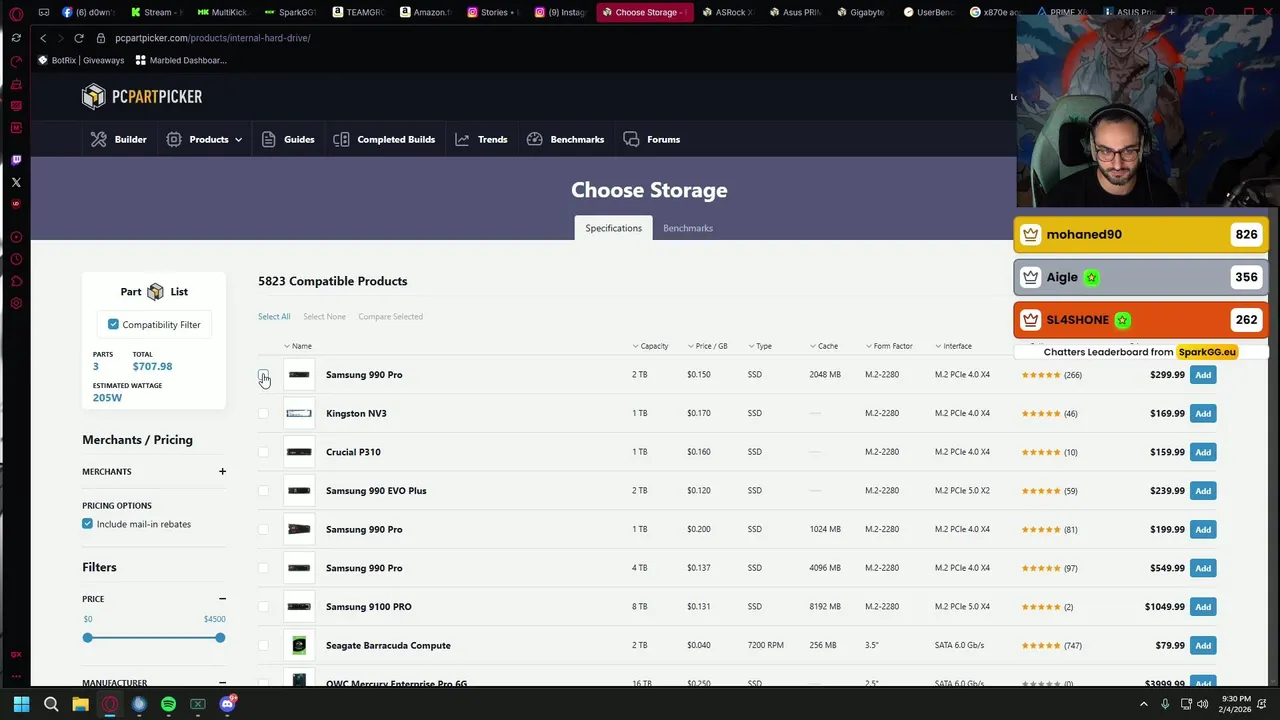Image resolution: width=1280 pixels, height=720 pixels.
Task: Open the Samsung 9100 PRO product link
Action: click(368, 607)
